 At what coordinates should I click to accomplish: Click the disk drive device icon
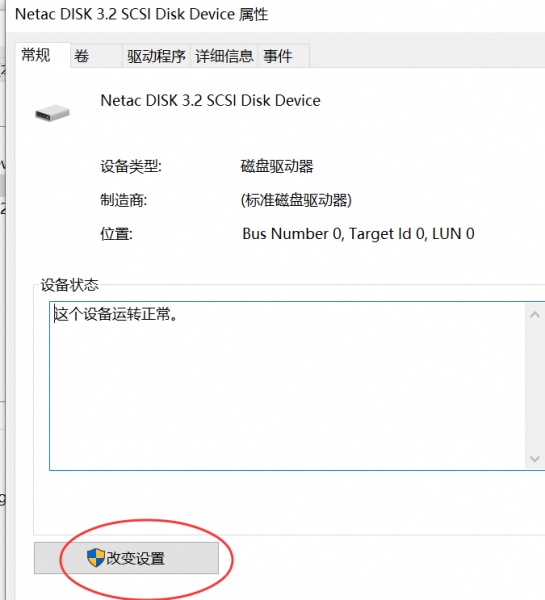pyautogui.click(x=52, y=113)
